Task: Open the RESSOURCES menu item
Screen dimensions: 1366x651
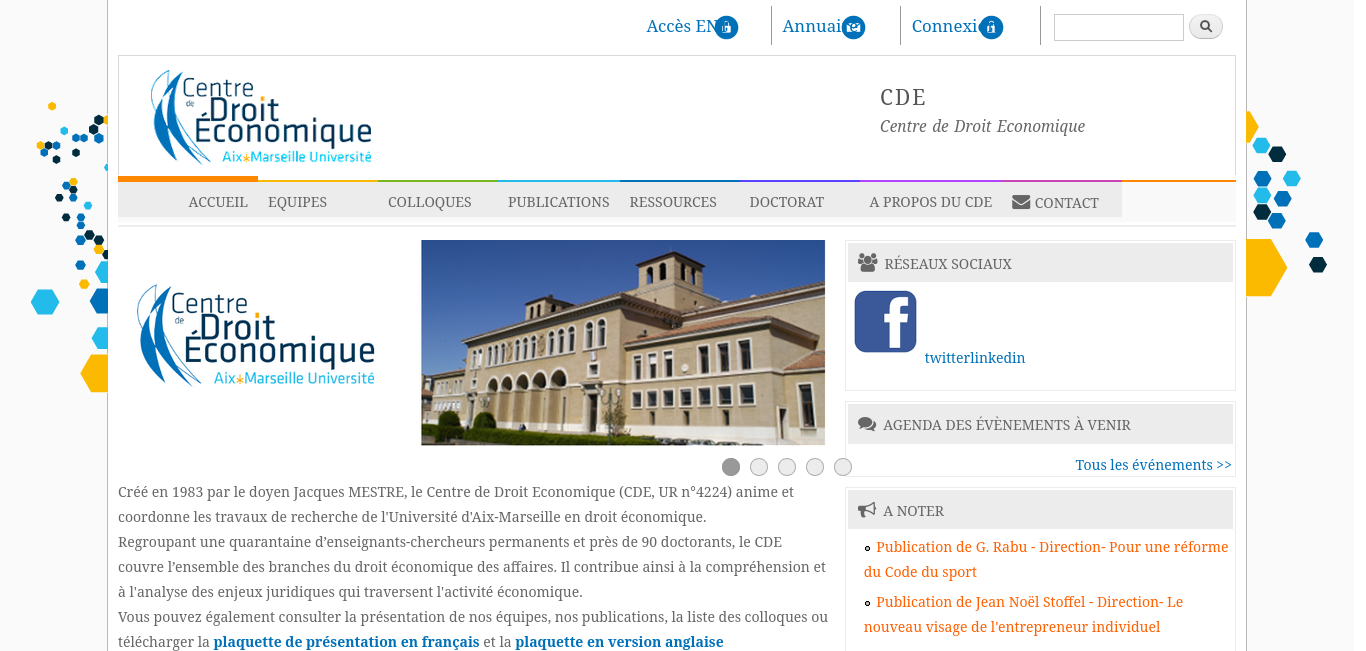Action: (x=673, y=202)
